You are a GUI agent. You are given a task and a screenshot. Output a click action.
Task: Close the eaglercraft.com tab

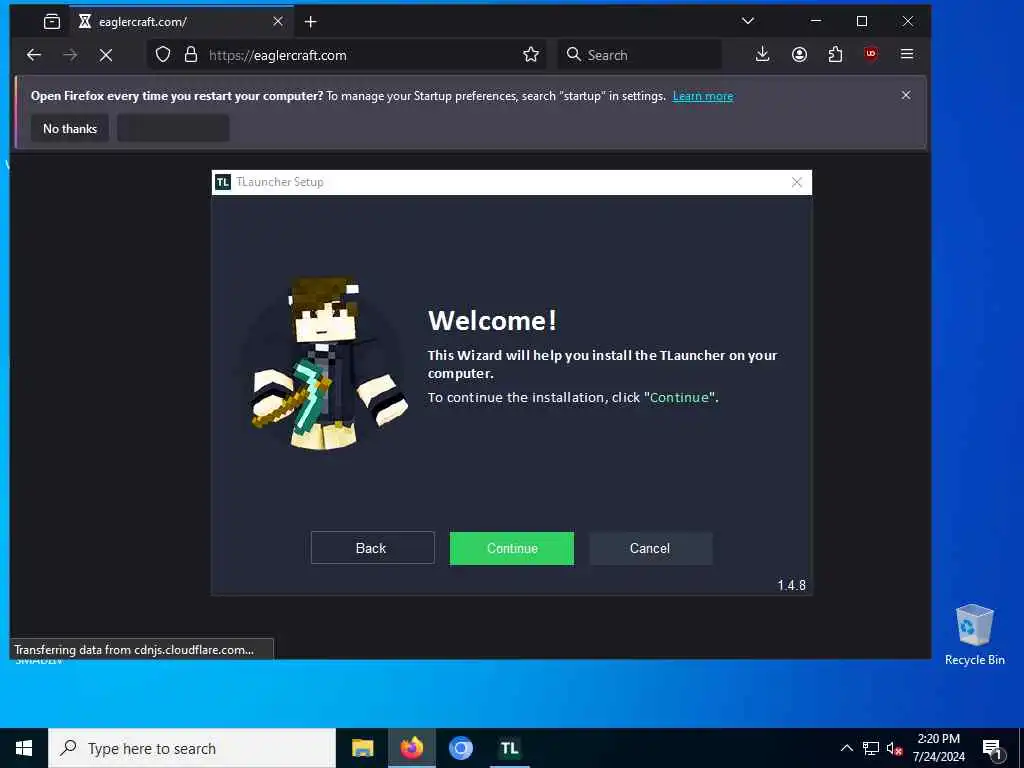(x=278, y=22)
